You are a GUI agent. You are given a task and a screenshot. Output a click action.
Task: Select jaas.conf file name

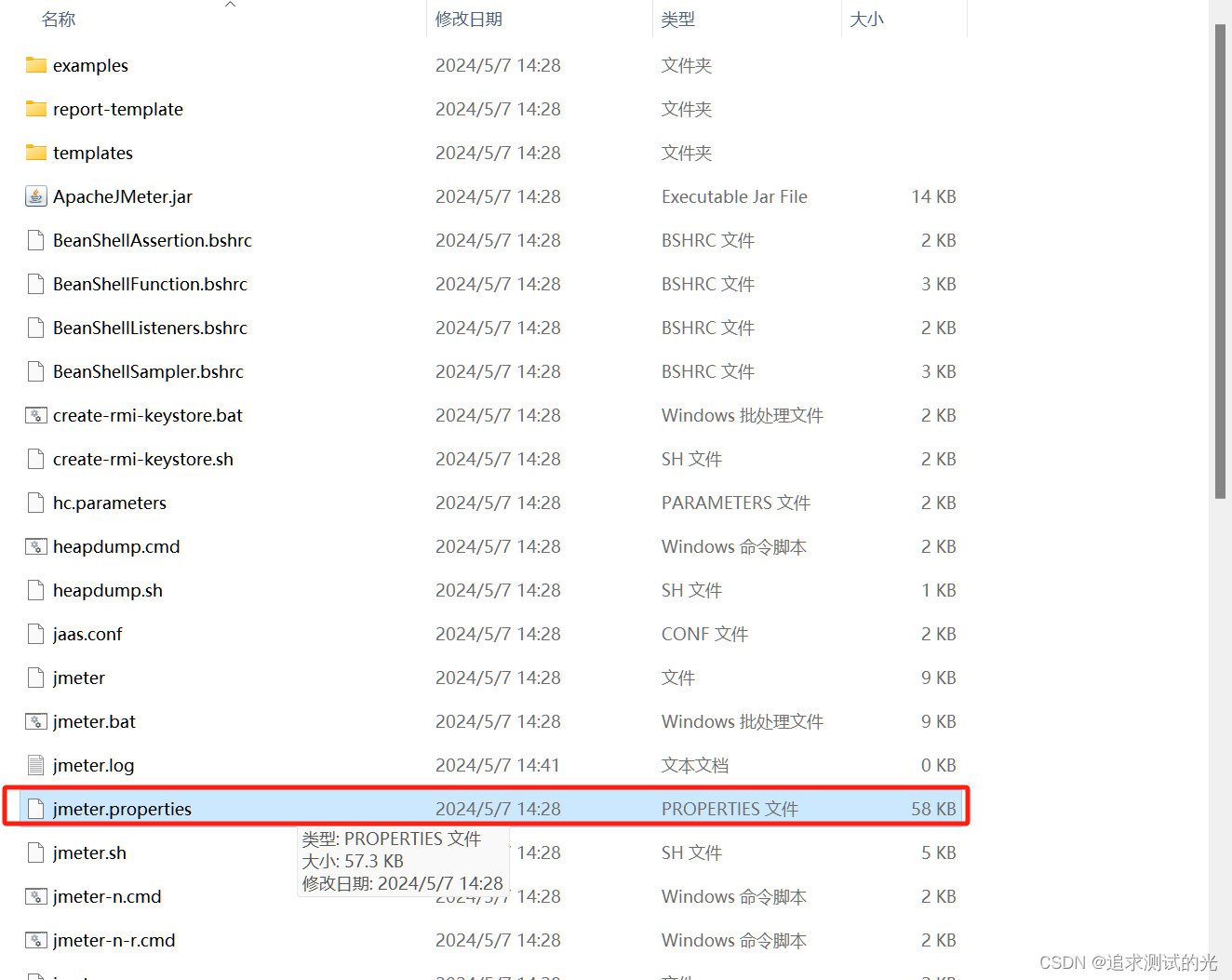(87, 634)
